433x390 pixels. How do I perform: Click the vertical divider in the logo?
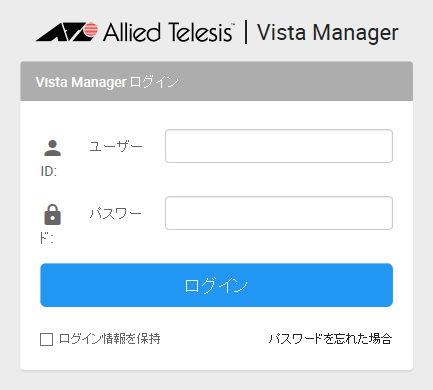(x=246, y=32)
